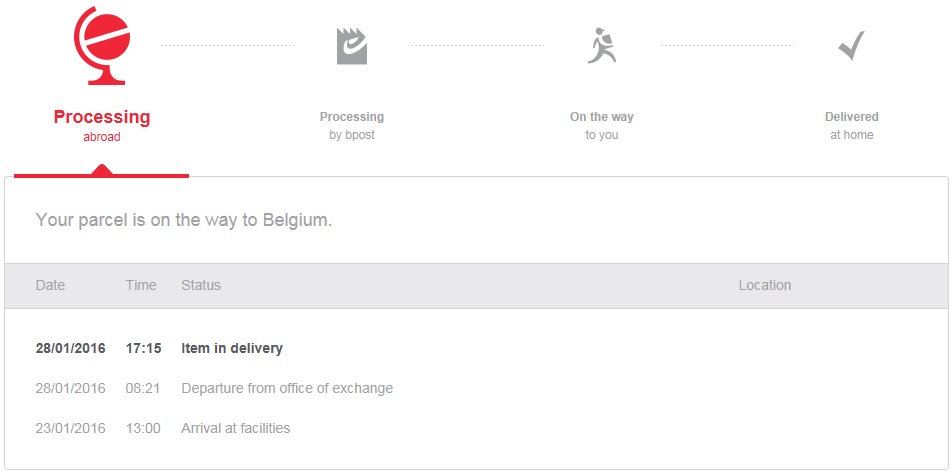Click the red globe Processing abroad icon
This screenshot has height=474, width=952.
(102, 44)
